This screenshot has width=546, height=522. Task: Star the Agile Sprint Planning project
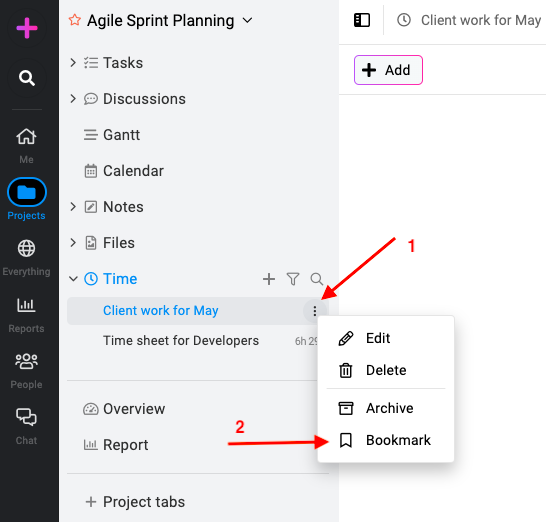[75, 20]
